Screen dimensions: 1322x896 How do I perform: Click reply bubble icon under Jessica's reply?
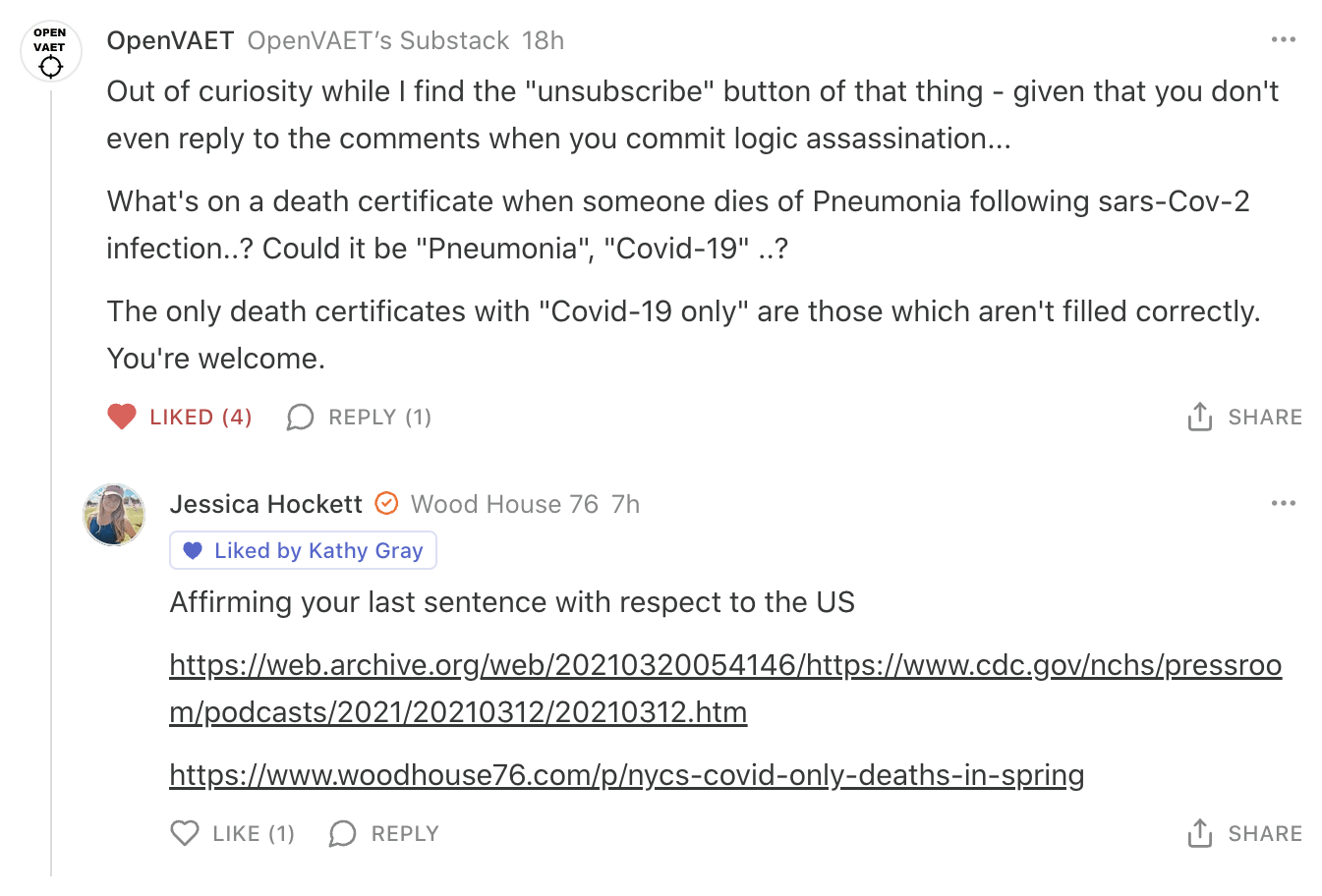(342, 834)
